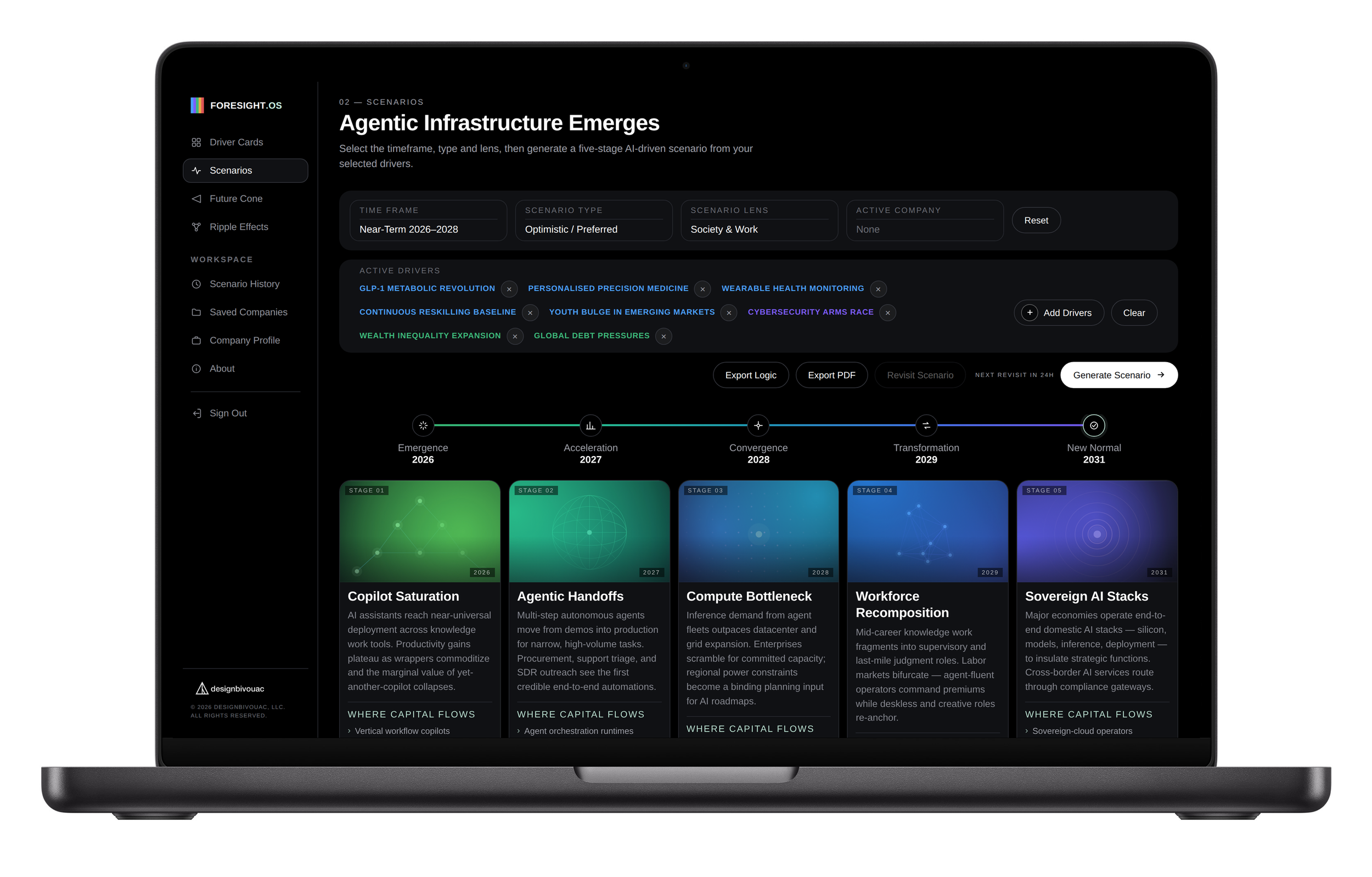The height and width of the screenshot is (877, 1372).
Task: Select the Emergence 2026 timeline marker
Action: 423,426
